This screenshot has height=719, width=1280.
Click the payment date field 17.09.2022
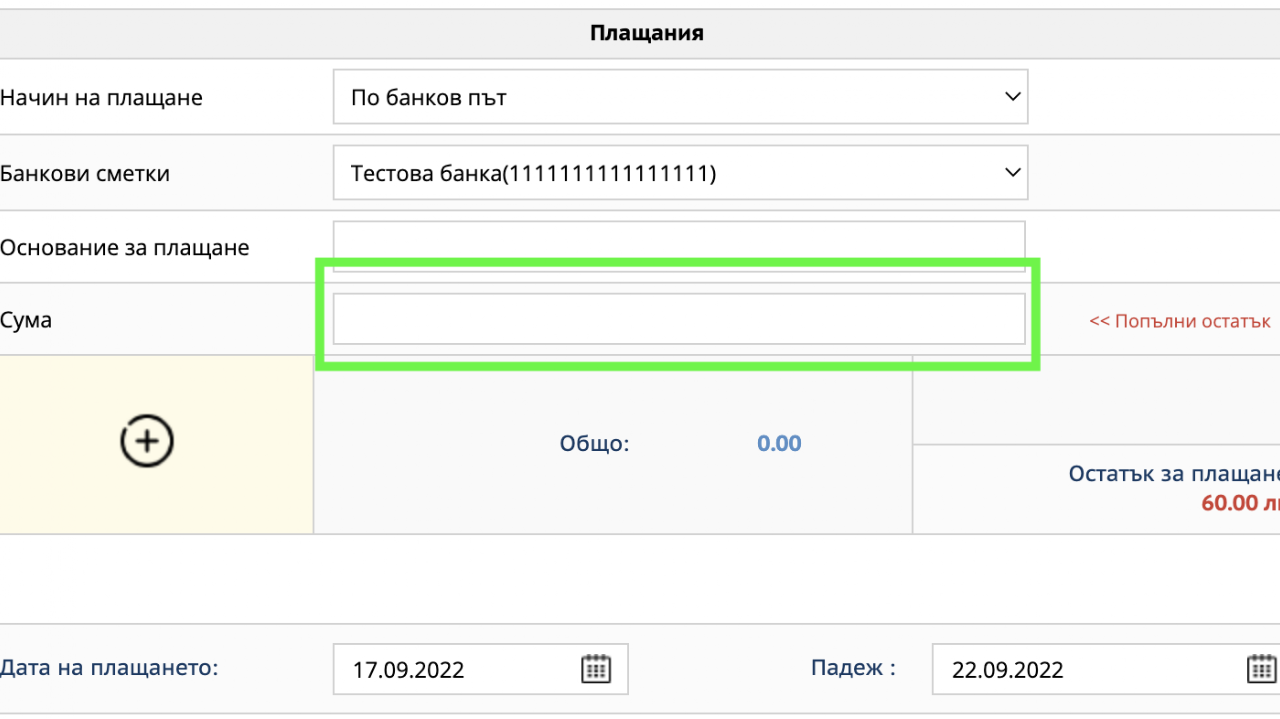pyautogui.click(x=480, y=669)
